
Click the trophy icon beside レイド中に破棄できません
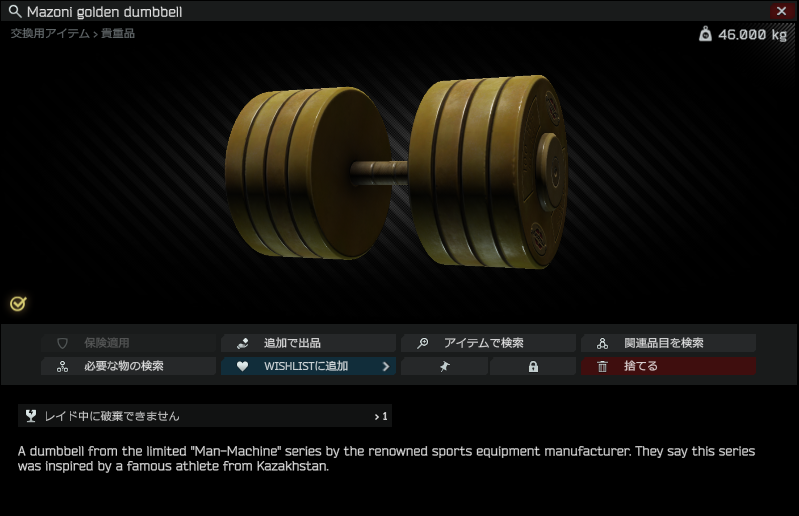click(x=31, y=416)
